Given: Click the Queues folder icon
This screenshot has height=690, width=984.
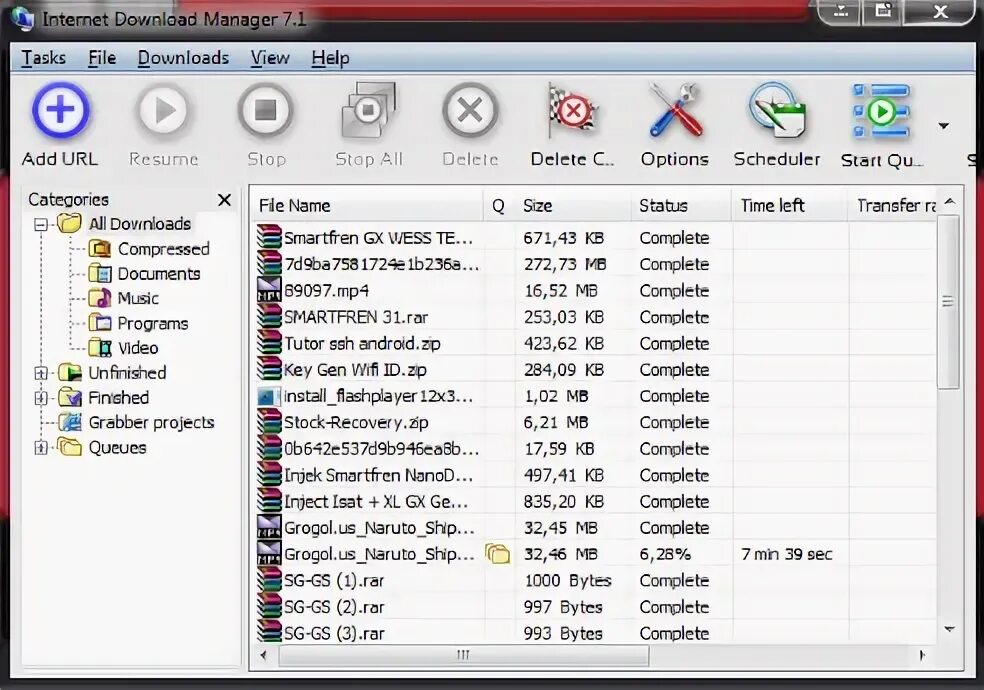Looking at the screenshot, I should [70, 447].
